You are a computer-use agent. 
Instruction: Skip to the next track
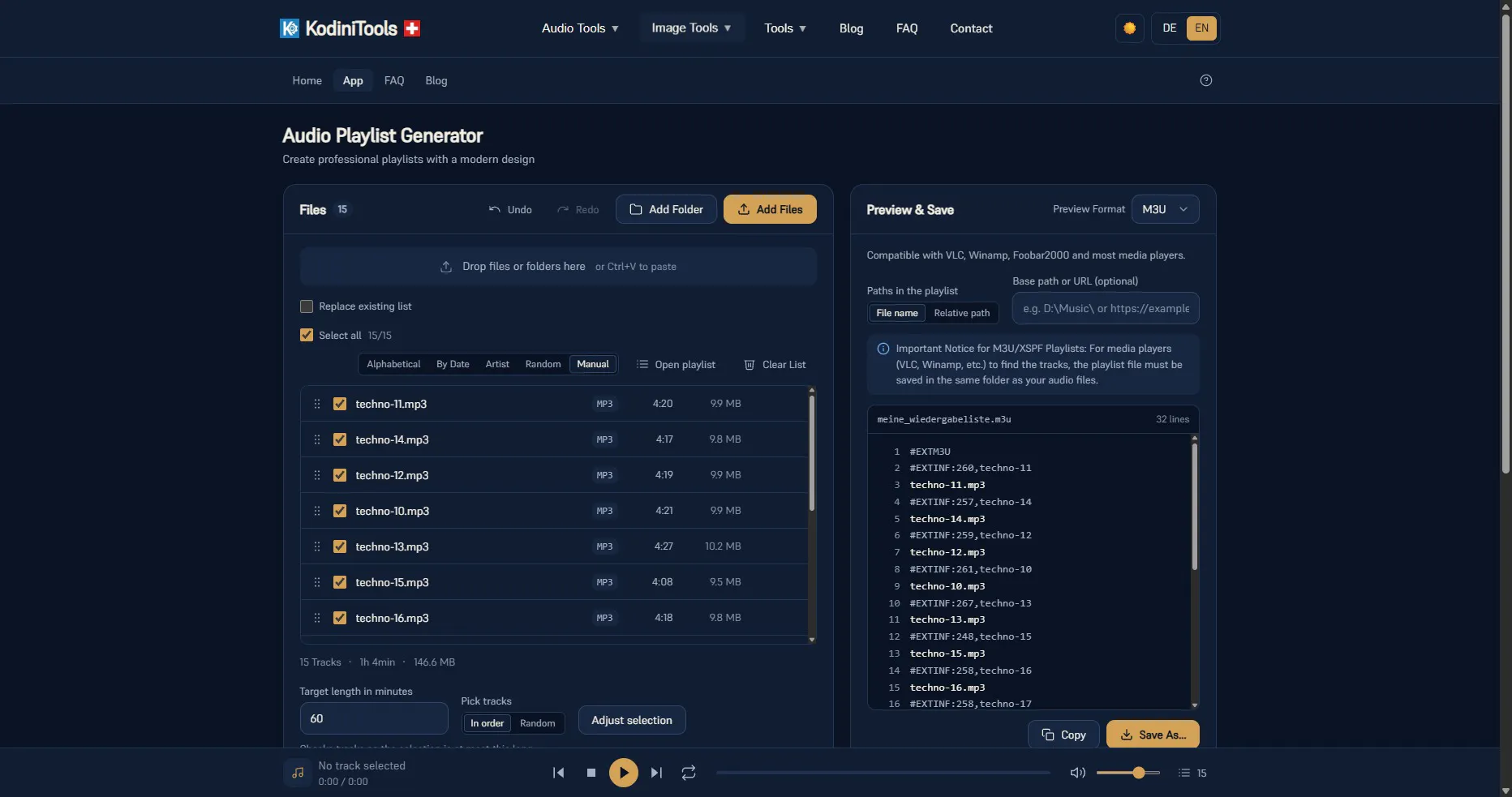[x=656, y=773]
